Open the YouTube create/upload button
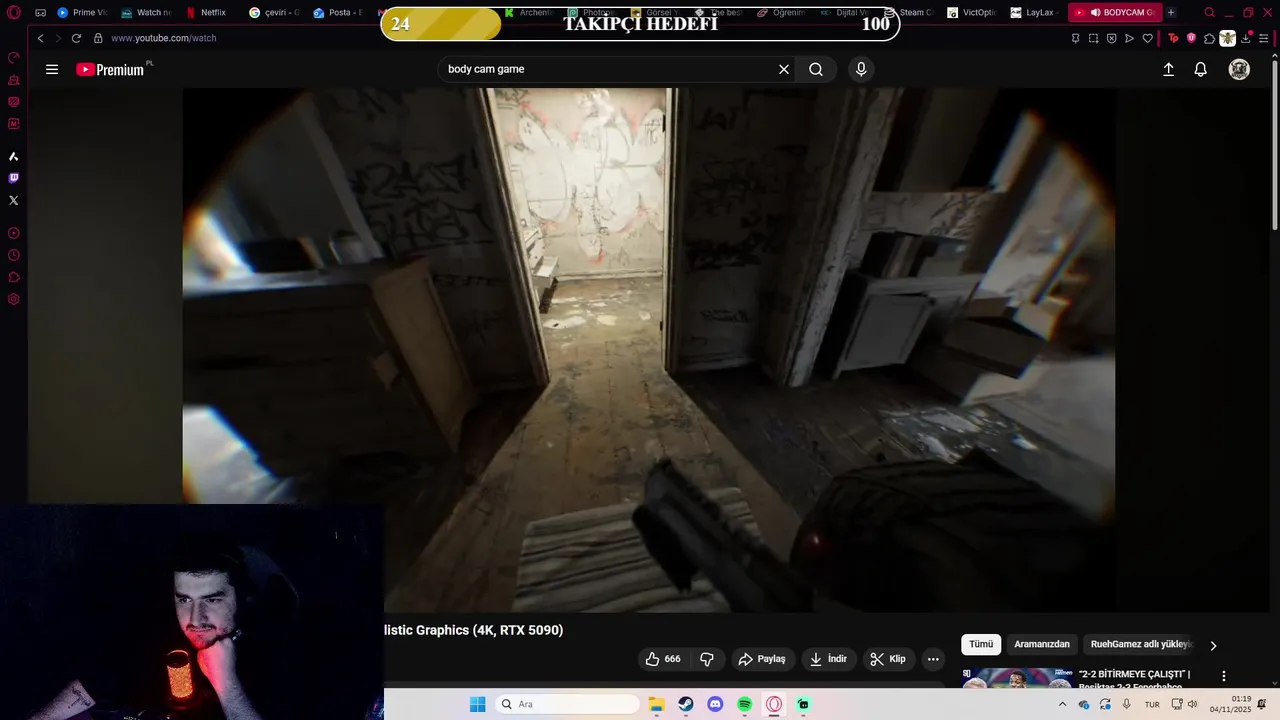Viewport: 1280px width, 720px height. coord(1168,69)
